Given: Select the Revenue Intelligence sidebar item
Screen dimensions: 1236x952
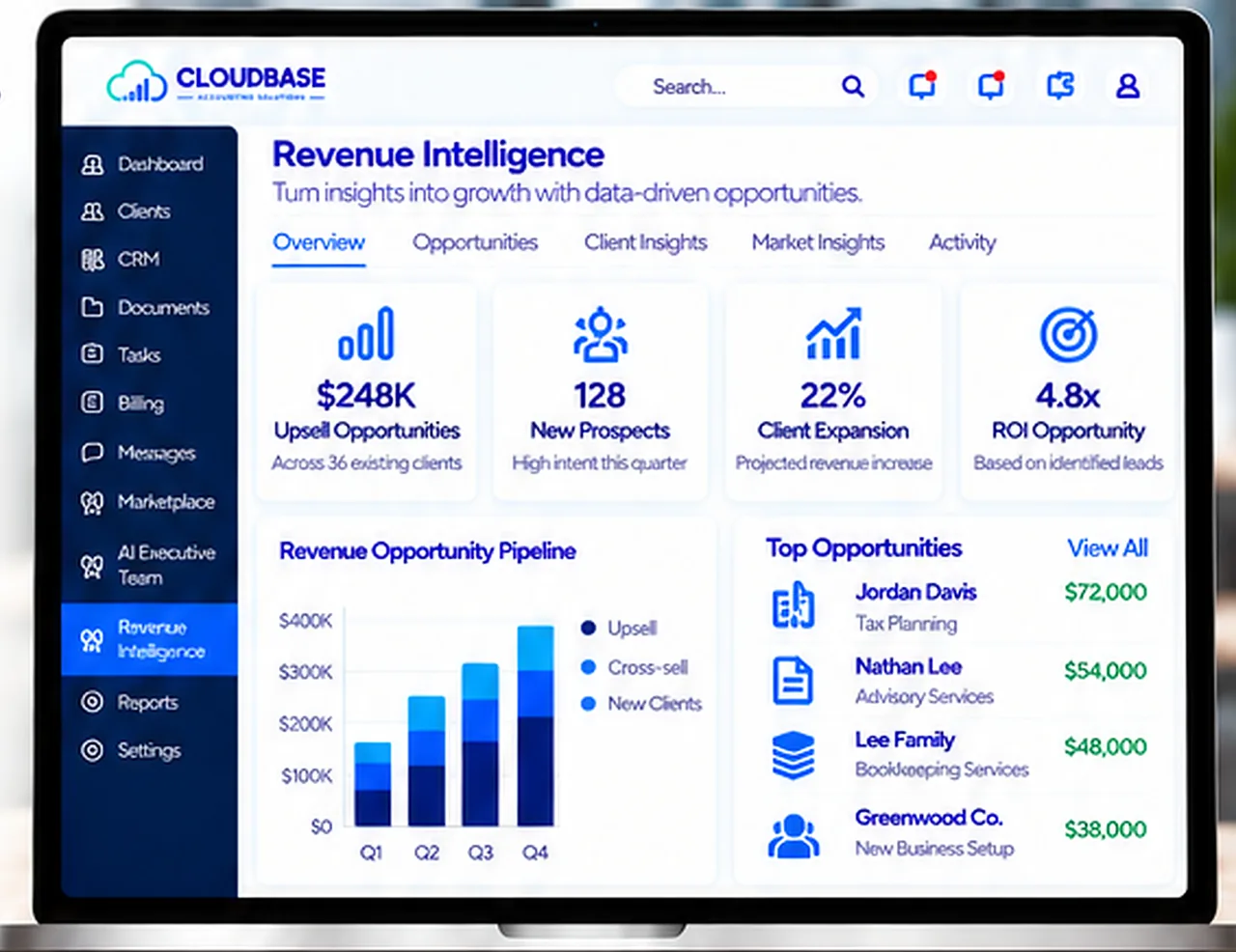Looking at the screenshot, I should click(150, 639).
